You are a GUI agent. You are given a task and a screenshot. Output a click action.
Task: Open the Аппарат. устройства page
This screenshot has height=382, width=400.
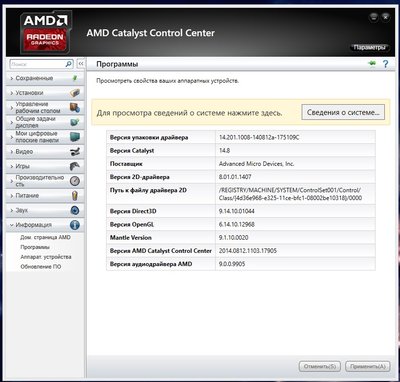46,257
